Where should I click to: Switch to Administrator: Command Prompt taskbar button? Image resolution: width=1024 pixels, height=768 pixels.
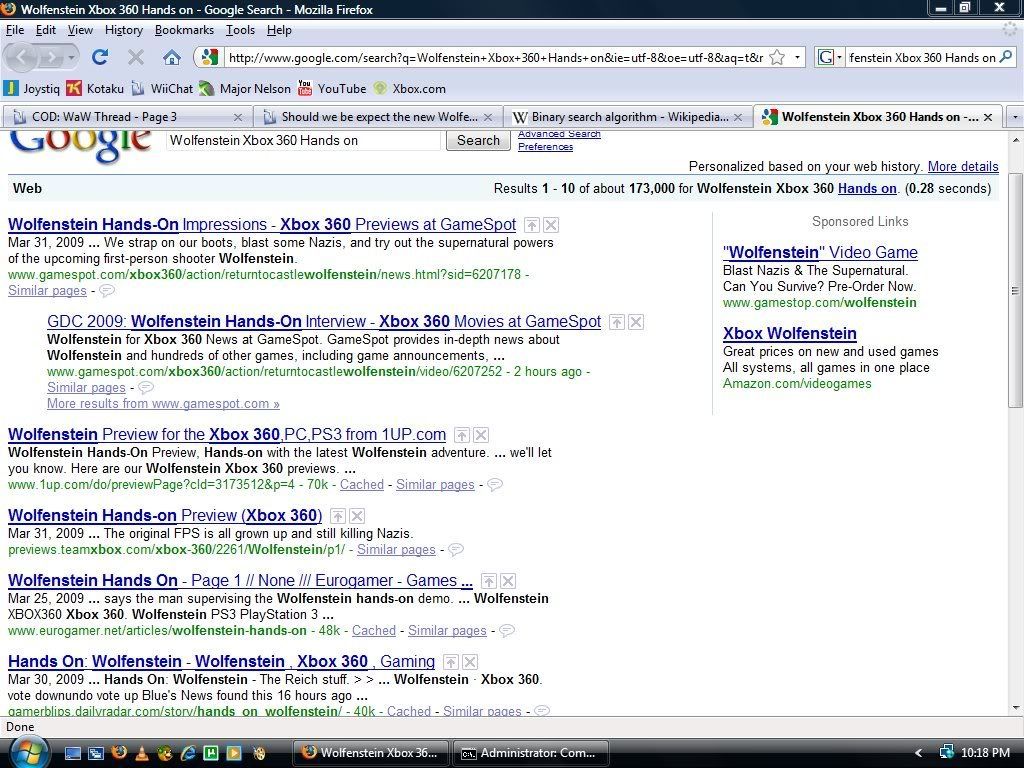[532, 753]
